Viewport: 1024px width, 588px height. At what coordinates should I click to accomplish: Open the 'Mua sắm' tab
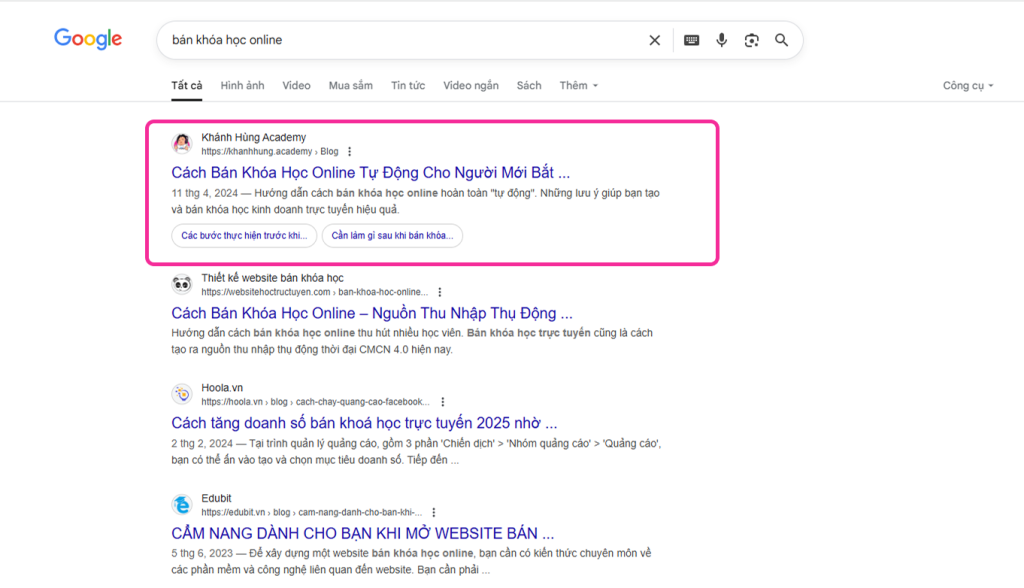[351, 86]
